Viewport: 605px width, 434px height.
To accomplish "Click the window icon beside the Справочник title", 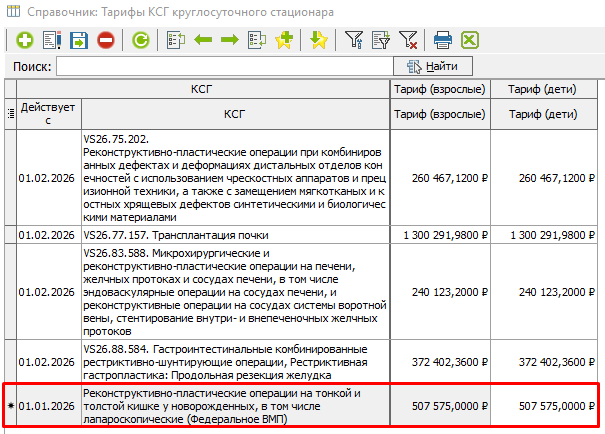I will pyautogui.click(x=14, y=12).
